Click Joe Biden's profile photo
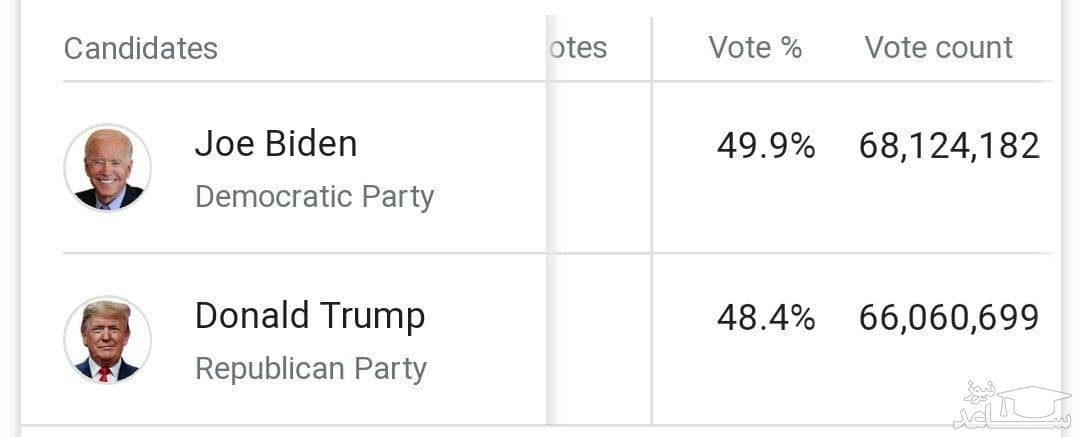 [x=108, y=167]
